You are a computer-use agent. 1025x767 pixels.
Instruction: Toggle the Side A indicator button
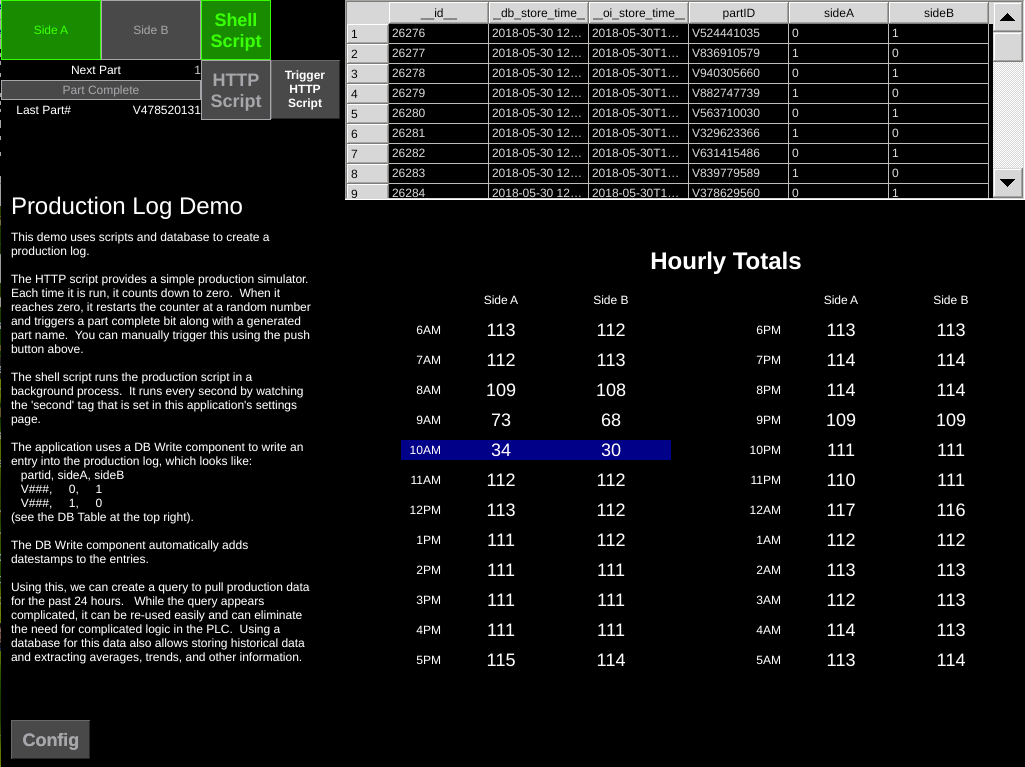[51, 30]
